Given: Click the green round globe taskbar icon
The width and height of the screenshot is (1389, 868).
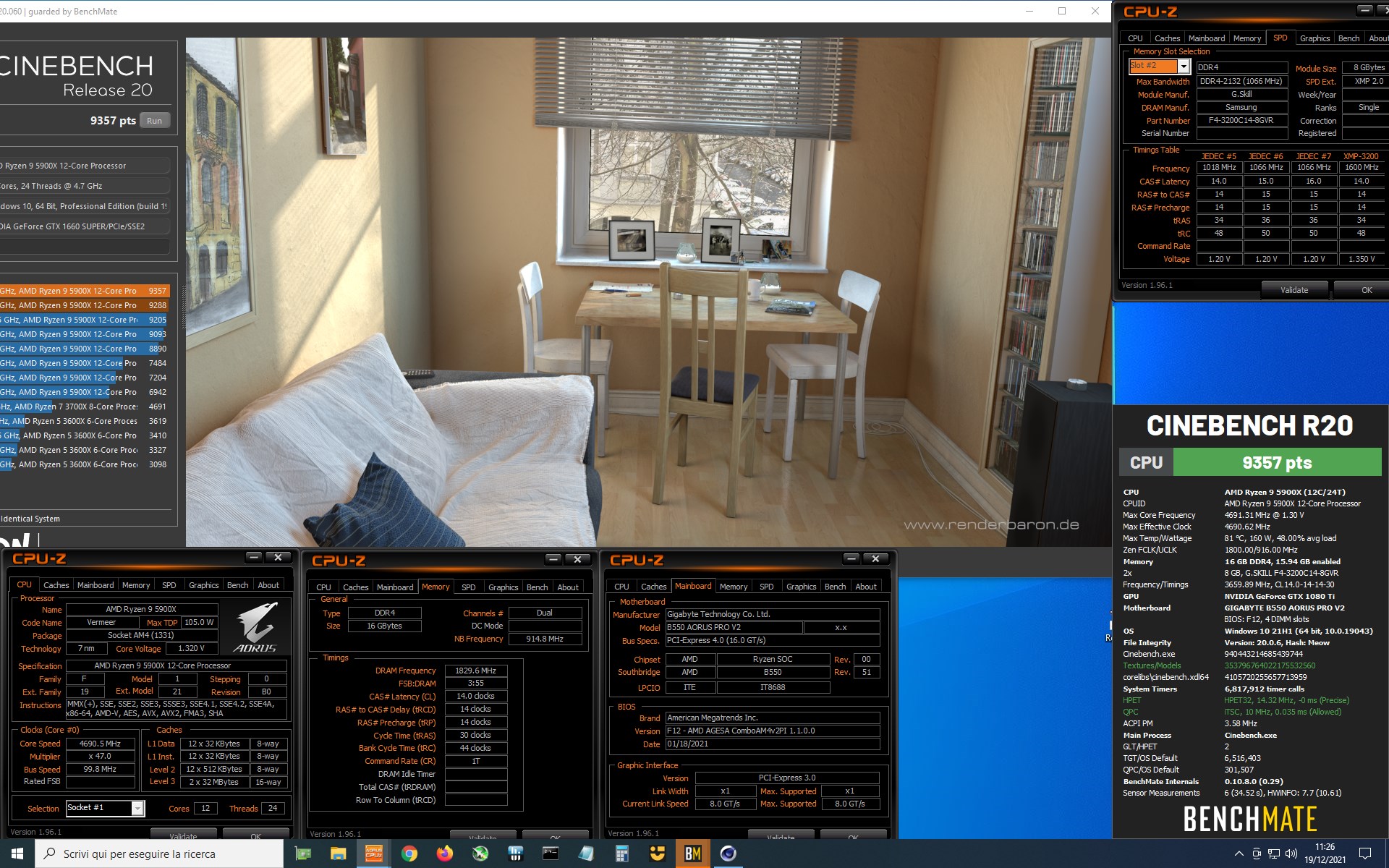Looking at the screenshot, I should click(x=480, y=854).
